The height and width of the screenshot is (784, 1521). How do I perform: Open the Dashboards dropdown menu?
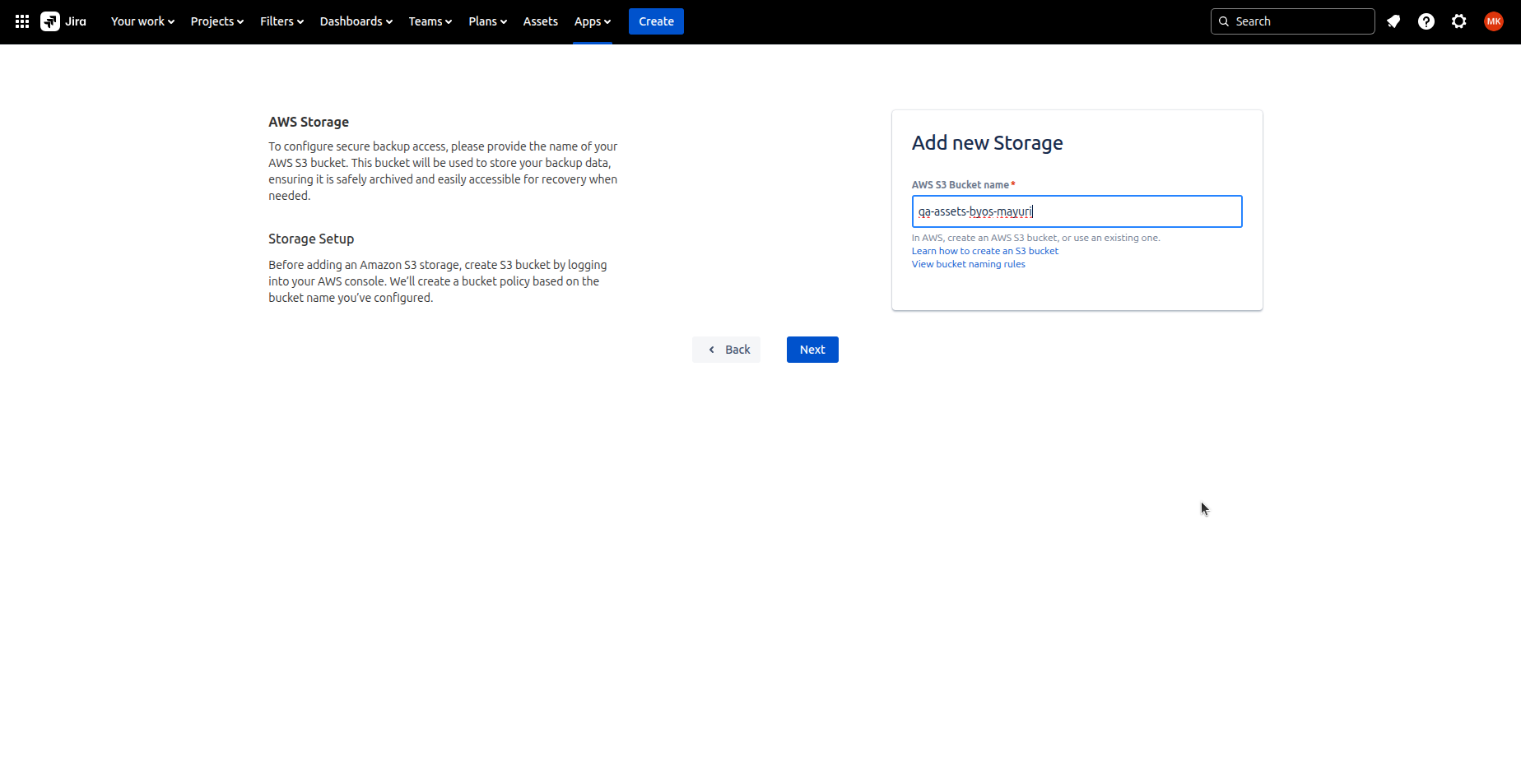(356, 21)
